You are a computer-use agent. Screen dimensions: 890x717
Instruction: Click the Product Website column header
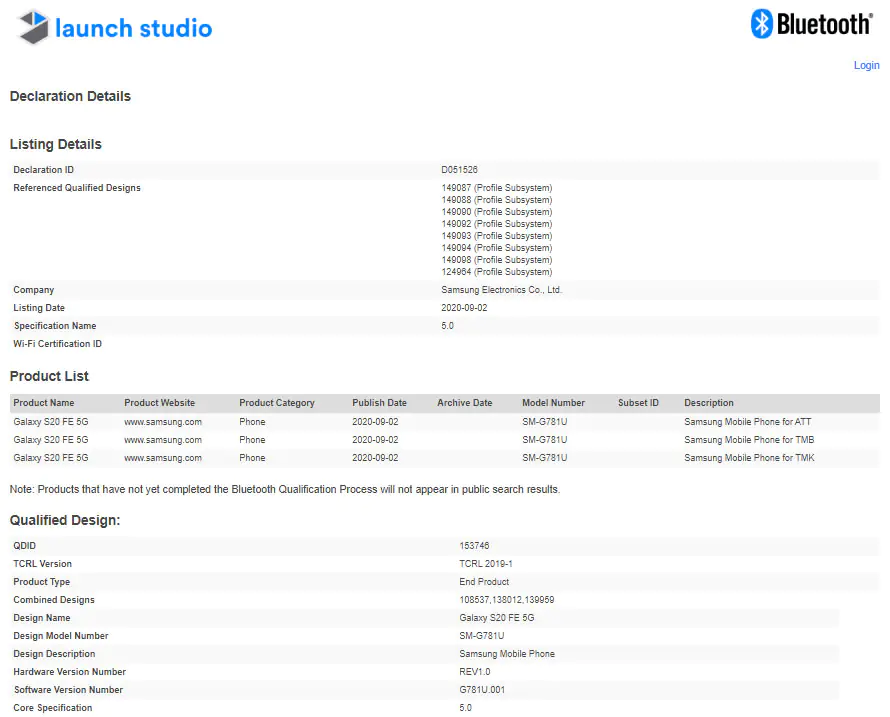159,402
